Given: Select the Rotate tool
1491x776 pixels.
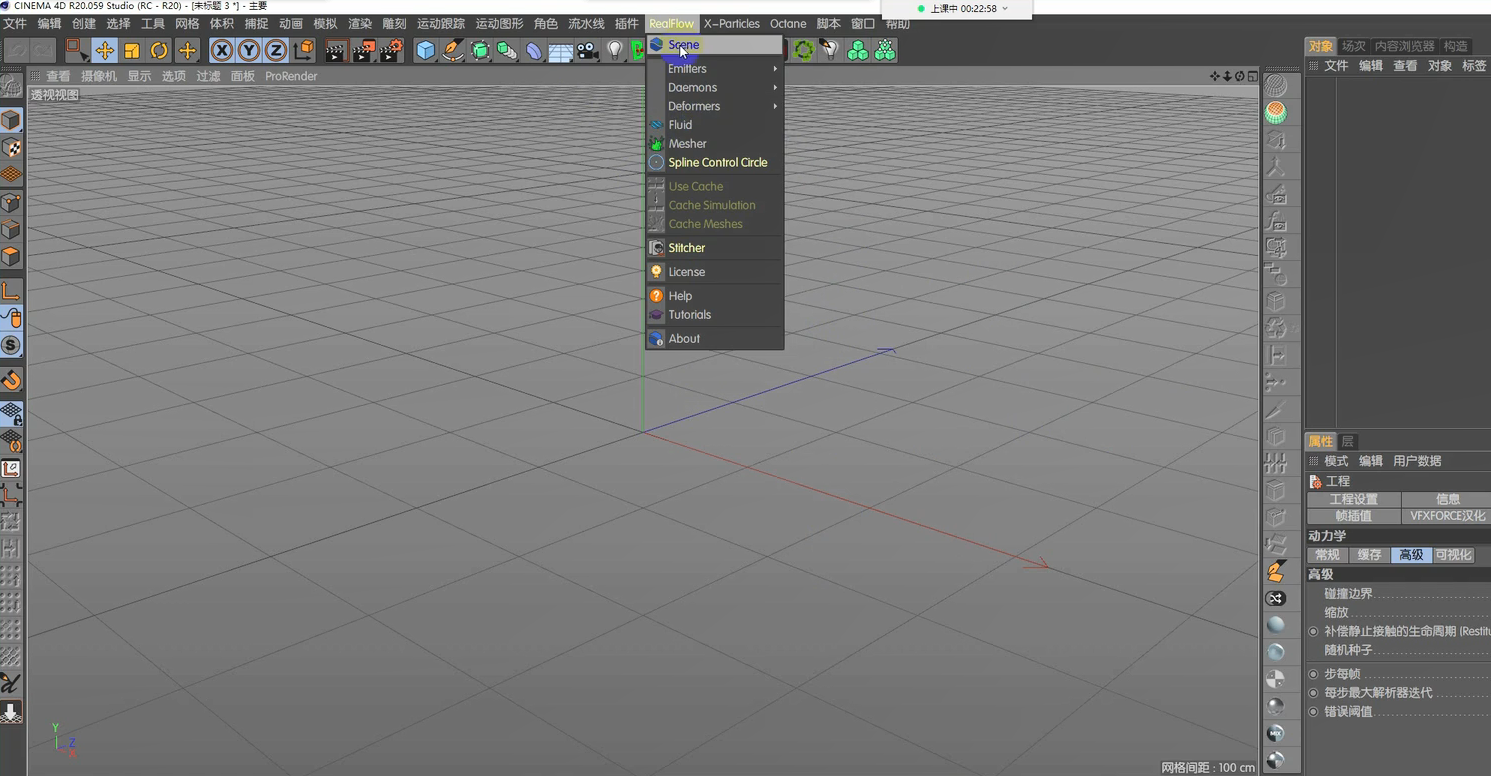Looking at the screenshot, I should click(x=158, y=50).
